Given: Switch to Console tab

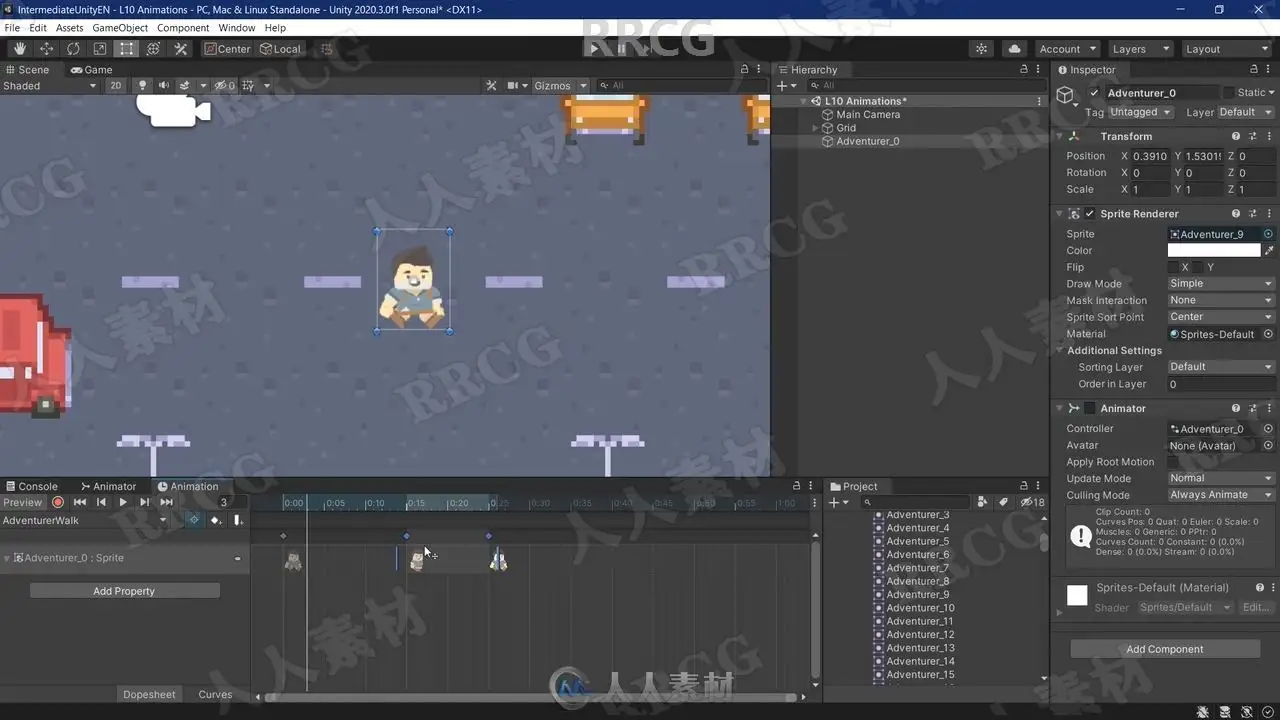Looking at the screenshot, I should click(x=31, y=487).
